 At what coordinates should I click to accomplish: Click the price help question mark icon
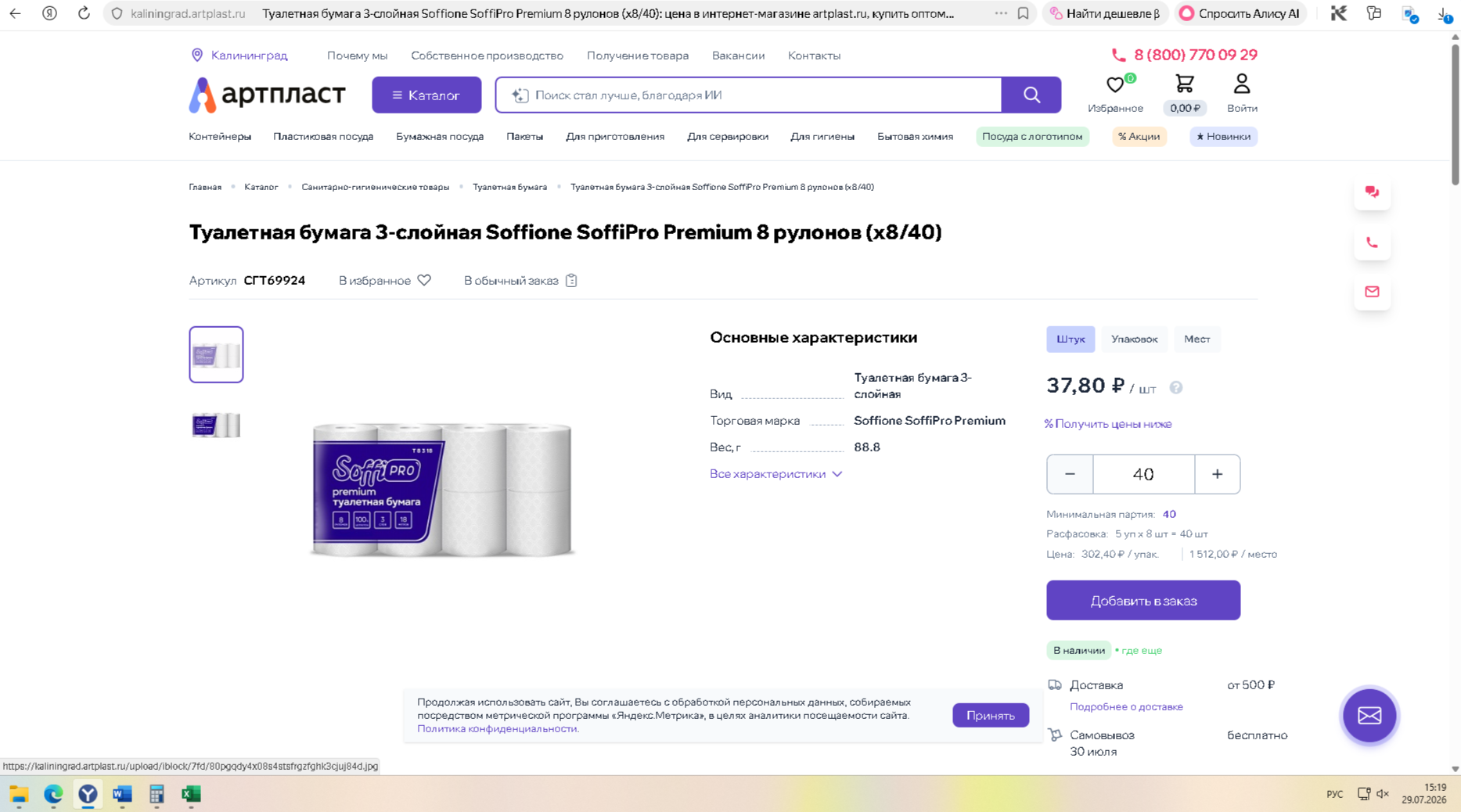click(x=1175, y=388)
